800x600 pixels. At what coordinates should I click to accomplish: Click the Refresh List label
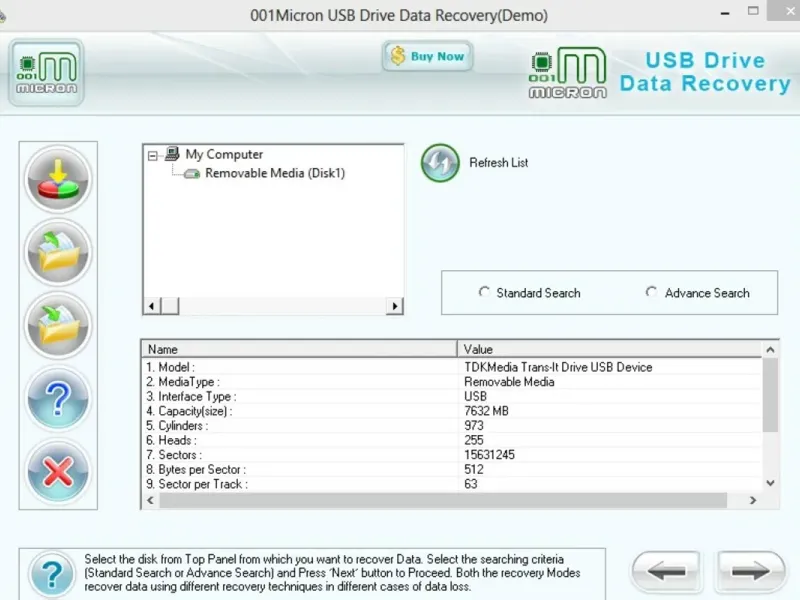(498, 163)
